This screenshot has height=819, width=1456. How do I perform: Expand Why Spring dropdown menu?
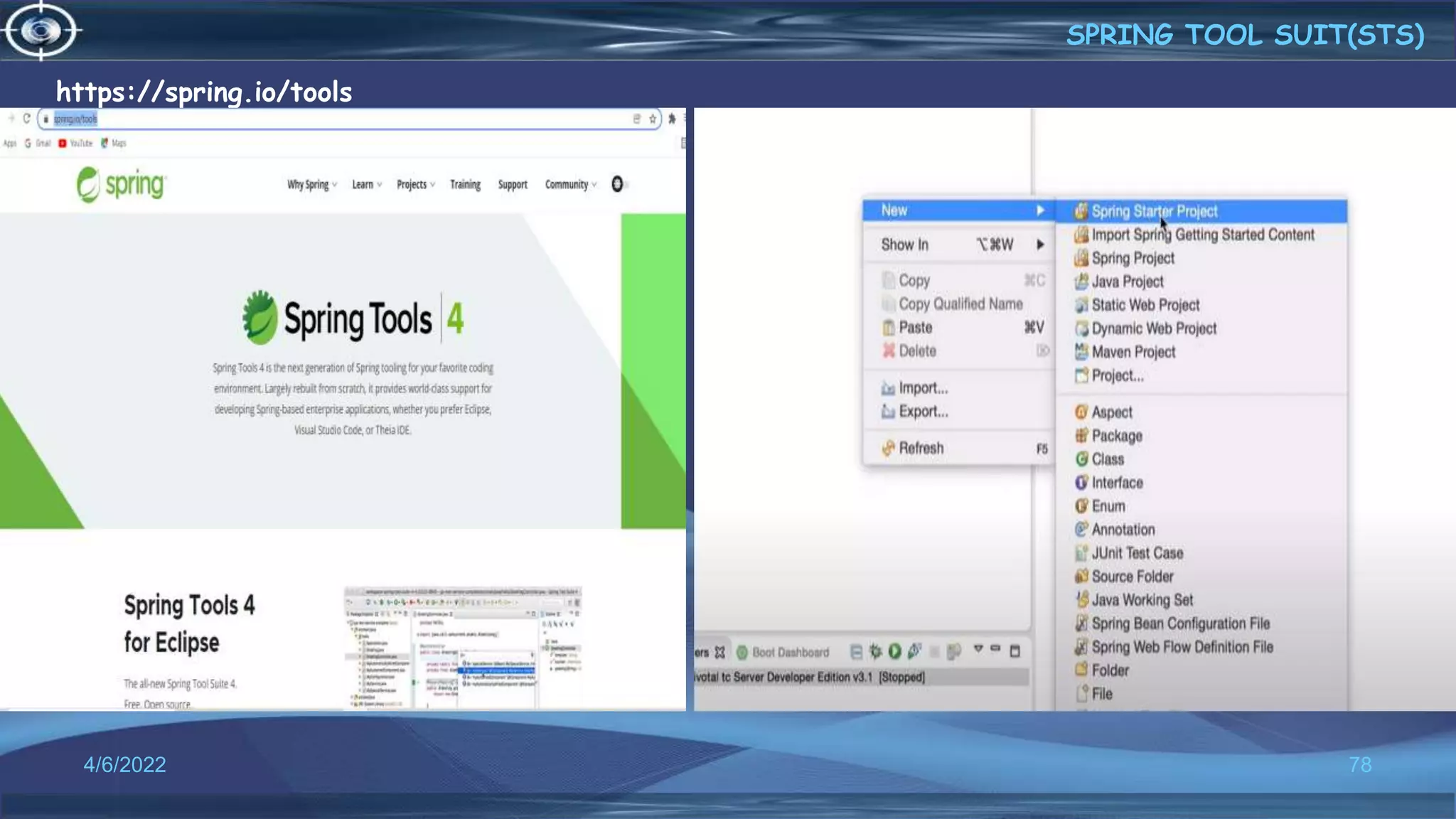(312, 185)
